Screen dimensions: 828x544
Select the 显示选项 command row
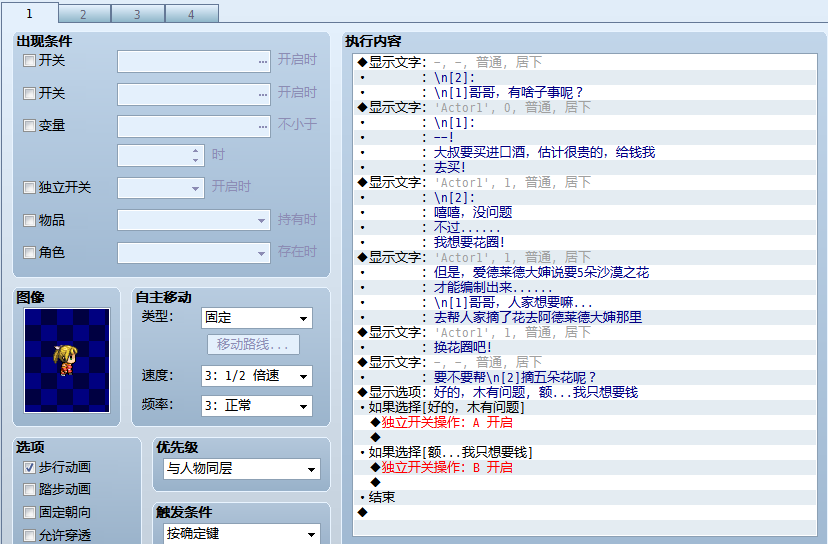(585, 392)
